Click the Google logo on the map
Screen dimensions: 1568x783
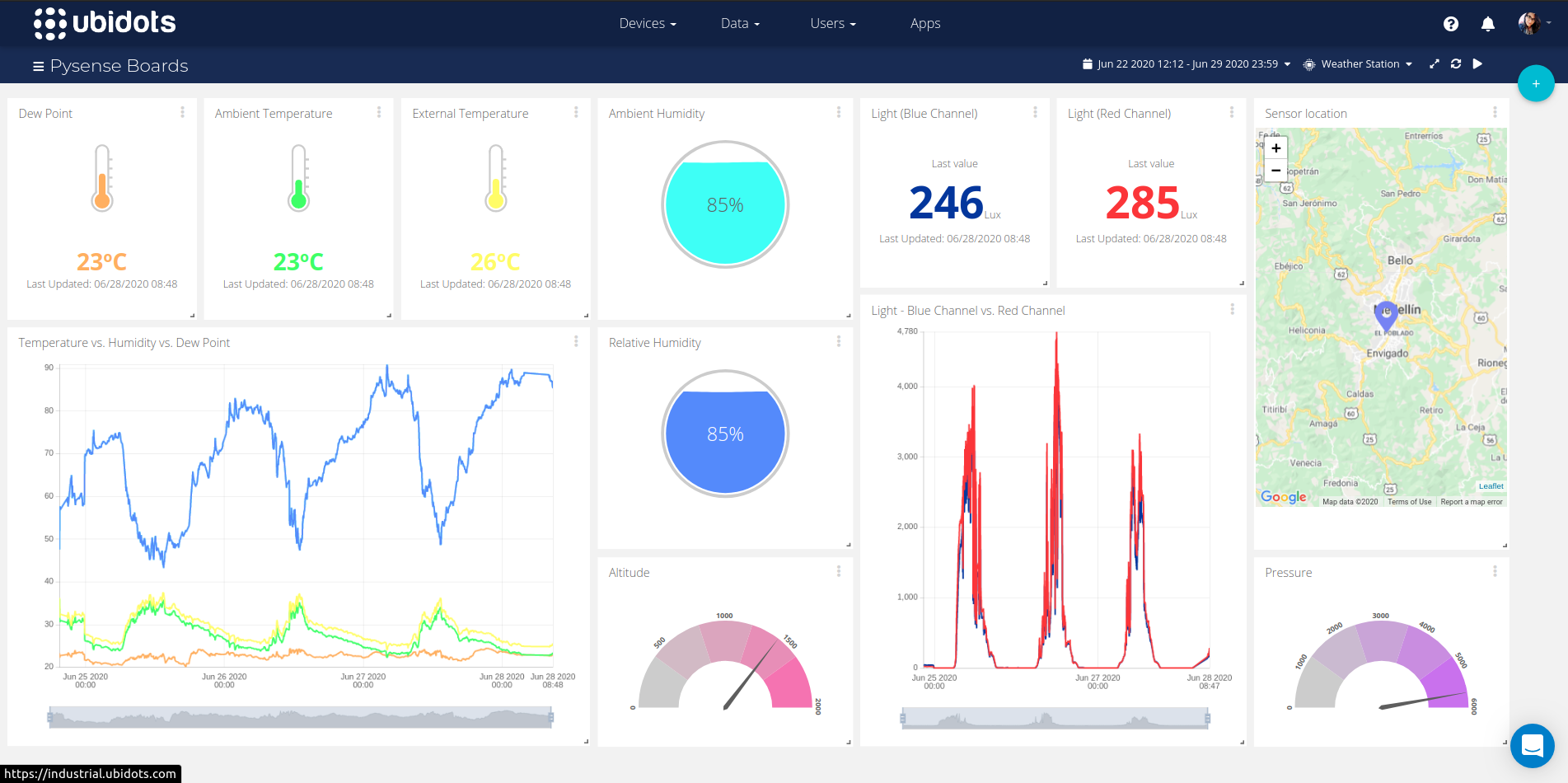(x=1284, y=497)
